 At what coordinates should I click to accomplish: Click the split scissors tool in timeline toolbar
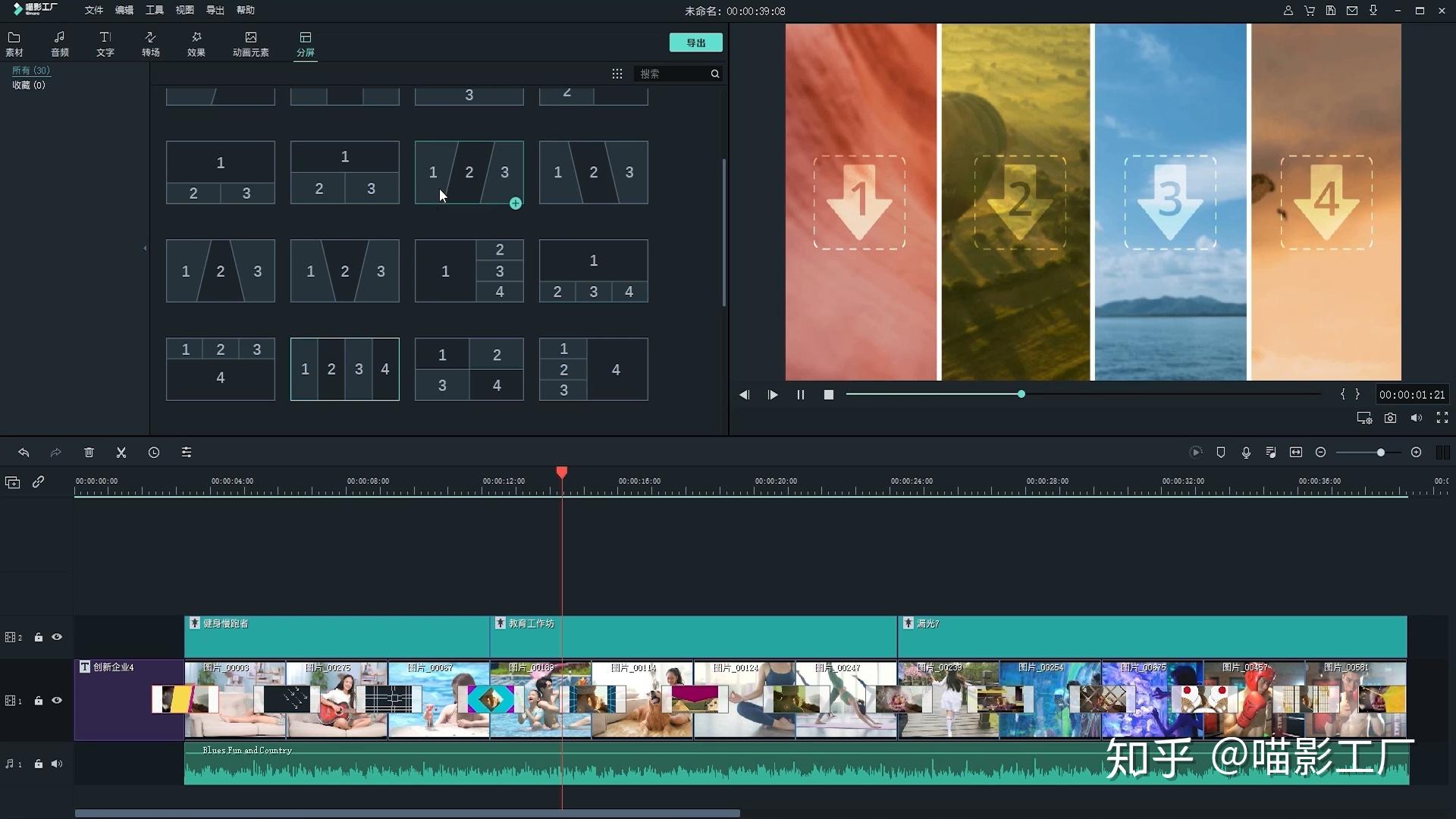pyautogui.click(x=121, y=453)
